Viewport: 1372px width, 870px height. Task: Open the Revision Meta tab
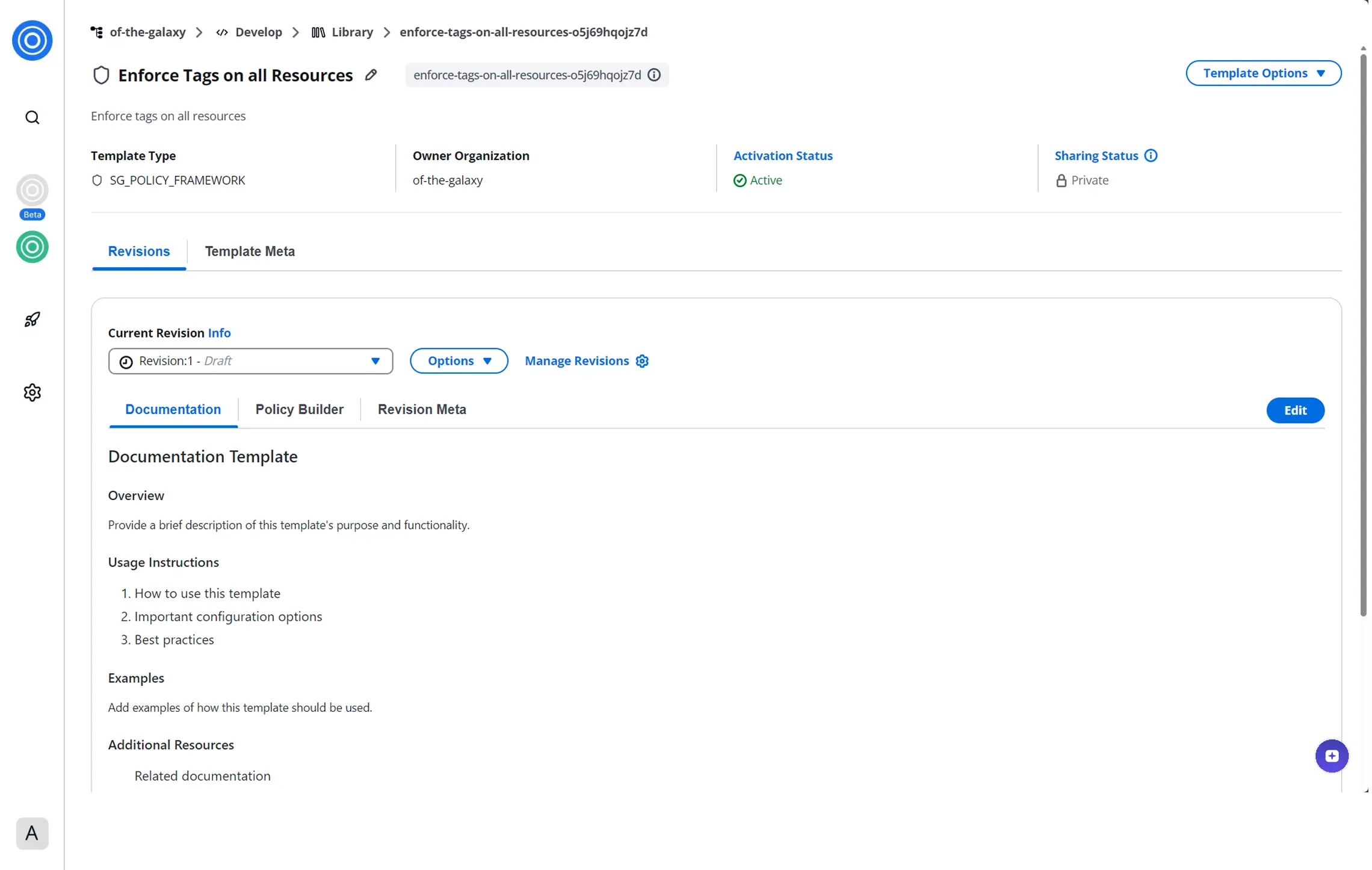pos(422,410)
